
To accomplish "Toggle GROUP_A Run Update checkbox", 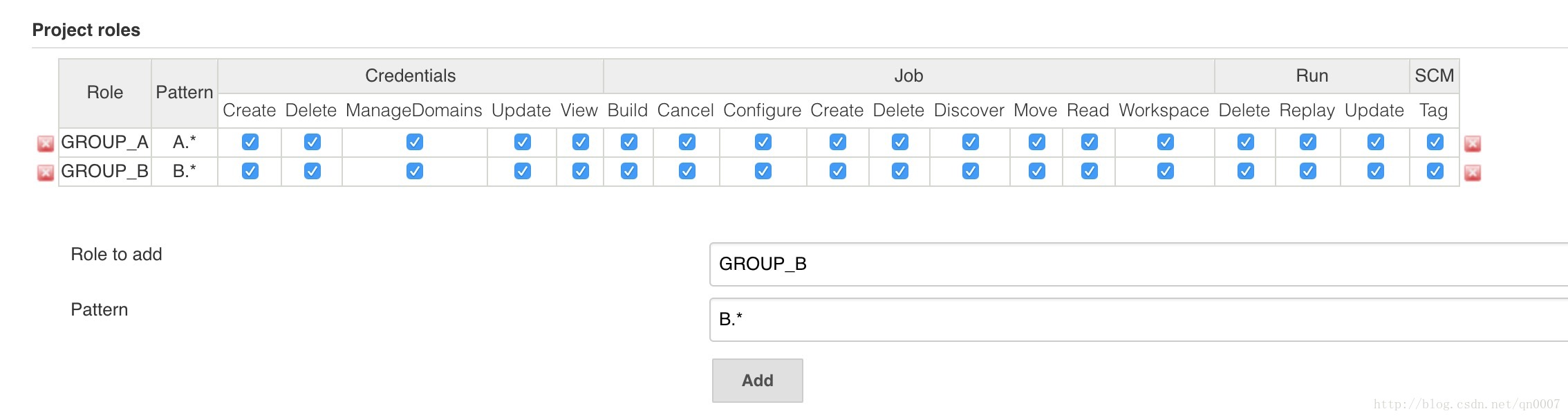I will point(1376,142).
